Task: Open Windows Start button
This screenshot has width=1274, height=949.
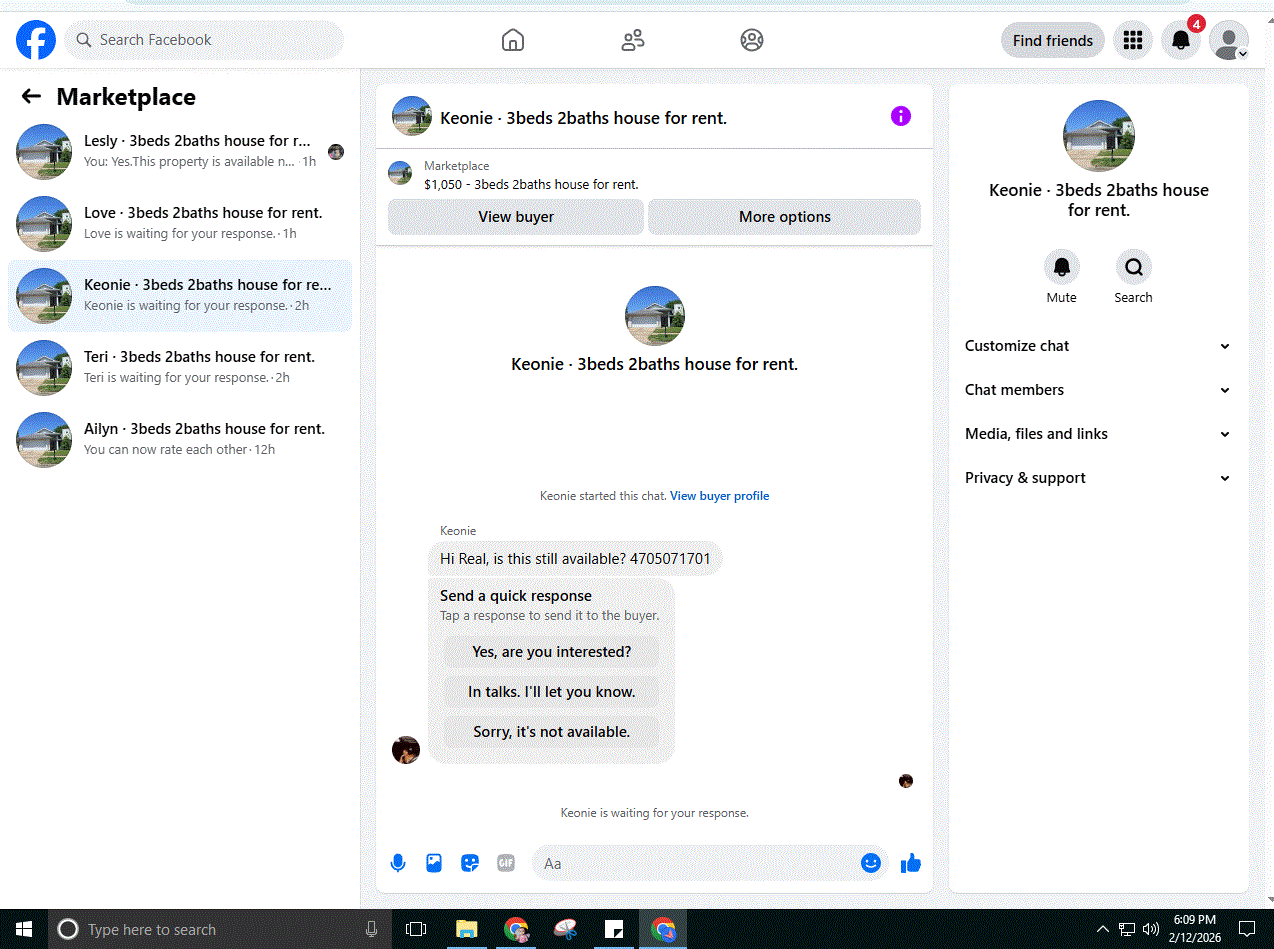Action: click(x=24, y=929)
